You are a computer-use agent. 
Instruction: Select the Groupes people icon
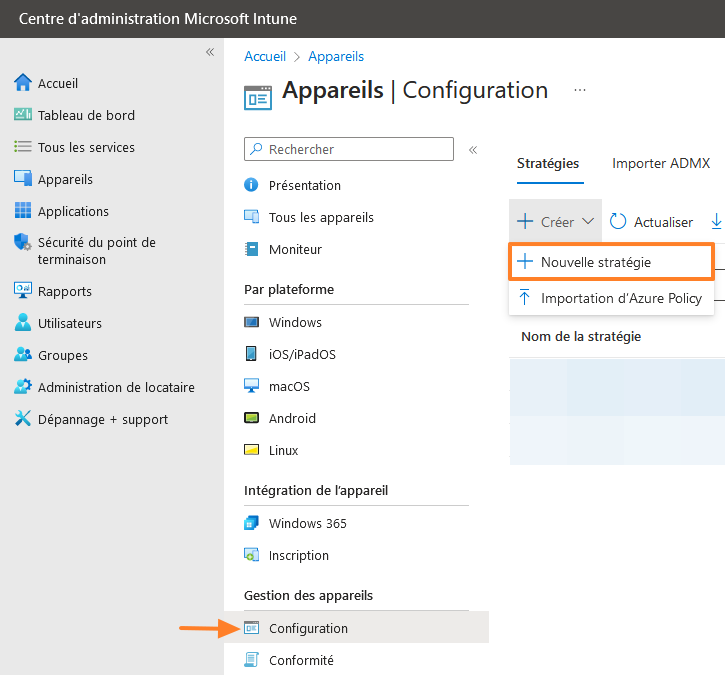pos(23,355)
